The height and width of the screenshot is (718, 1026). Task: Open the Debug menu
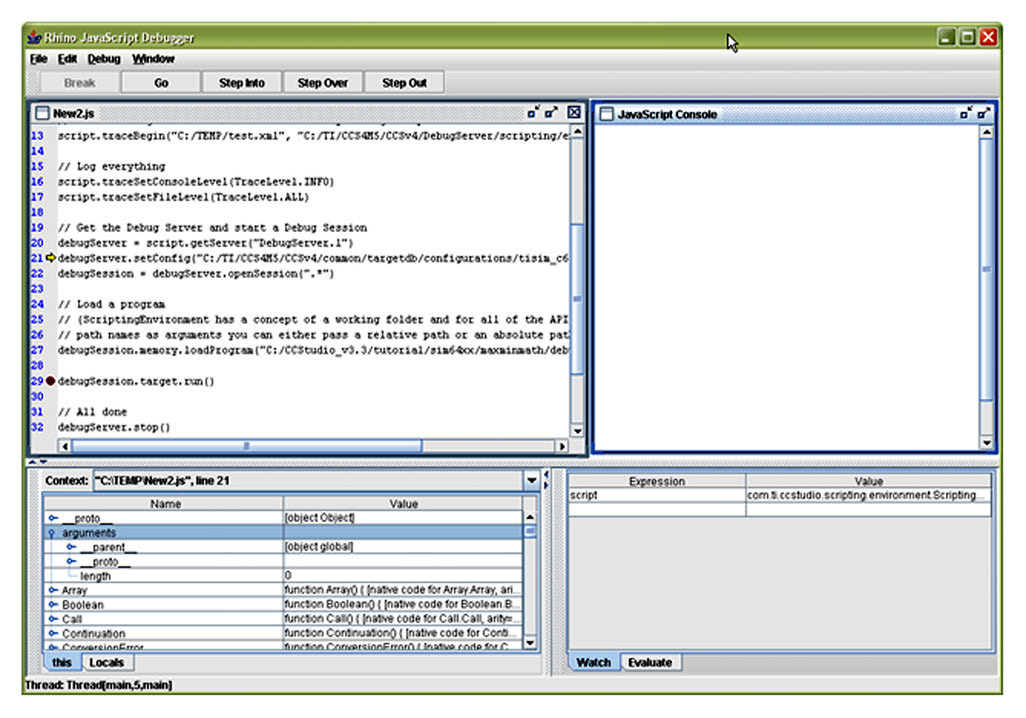coord(102,59)
